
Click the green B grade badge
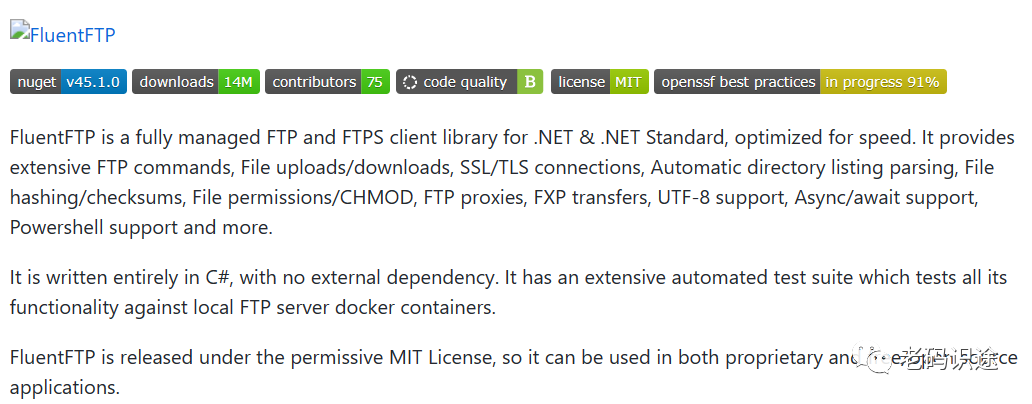click(x=530, y=82)
